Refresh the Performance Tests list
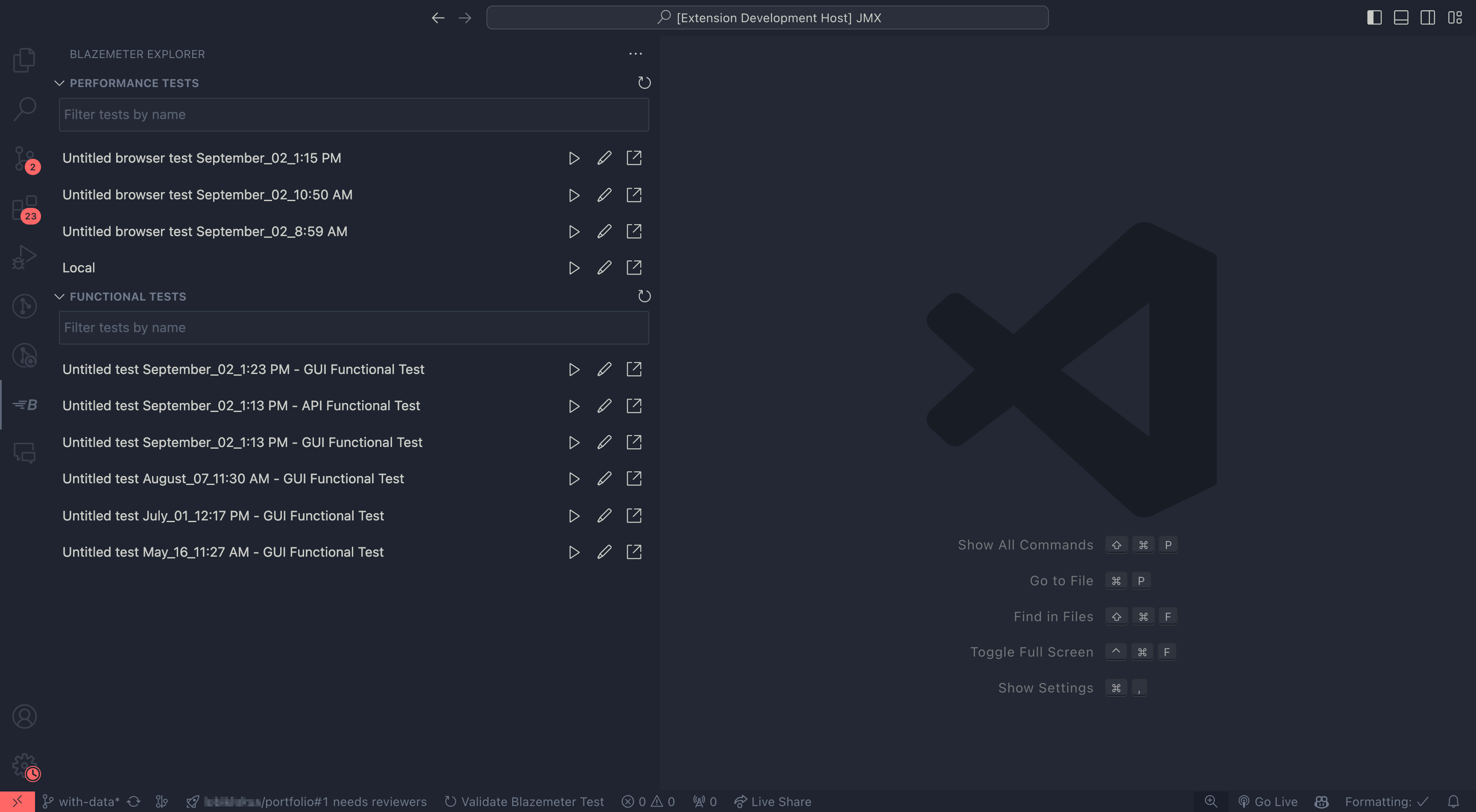Screen dimensions: 1476x812 click(644, 83)
